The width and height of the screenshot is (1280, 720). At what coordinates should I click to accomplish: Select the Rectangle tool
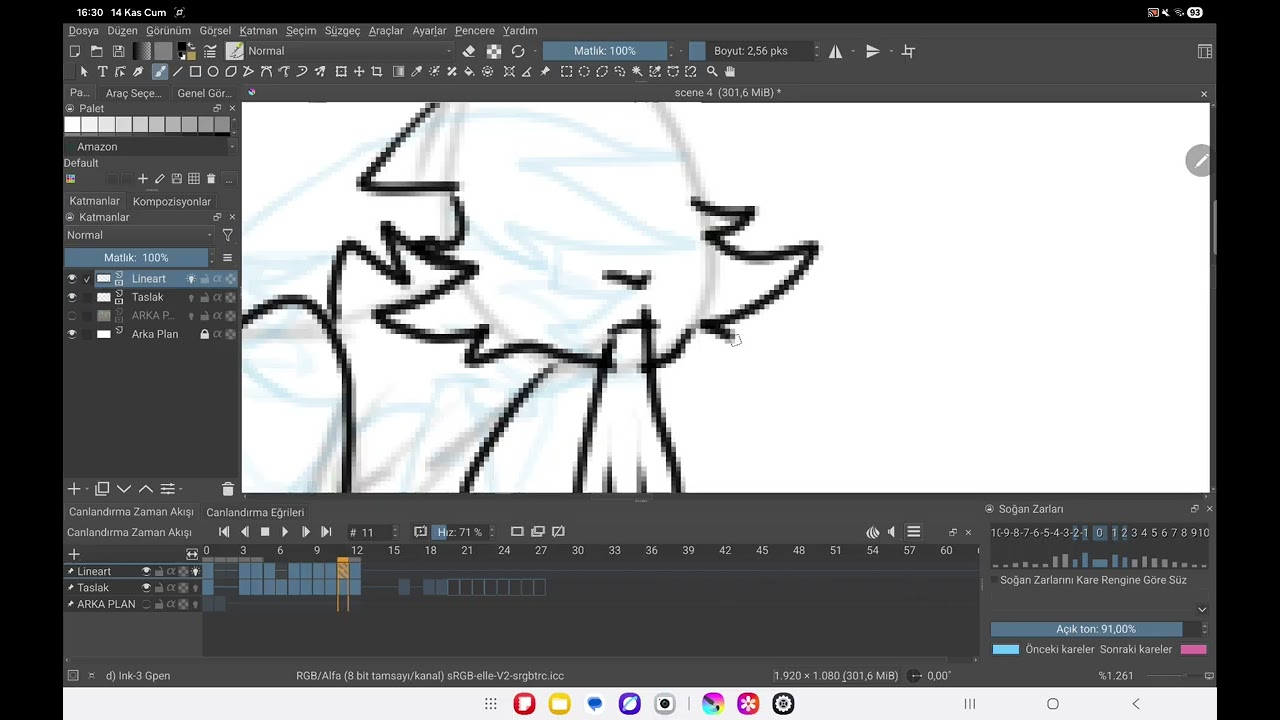tap(195, 72)
